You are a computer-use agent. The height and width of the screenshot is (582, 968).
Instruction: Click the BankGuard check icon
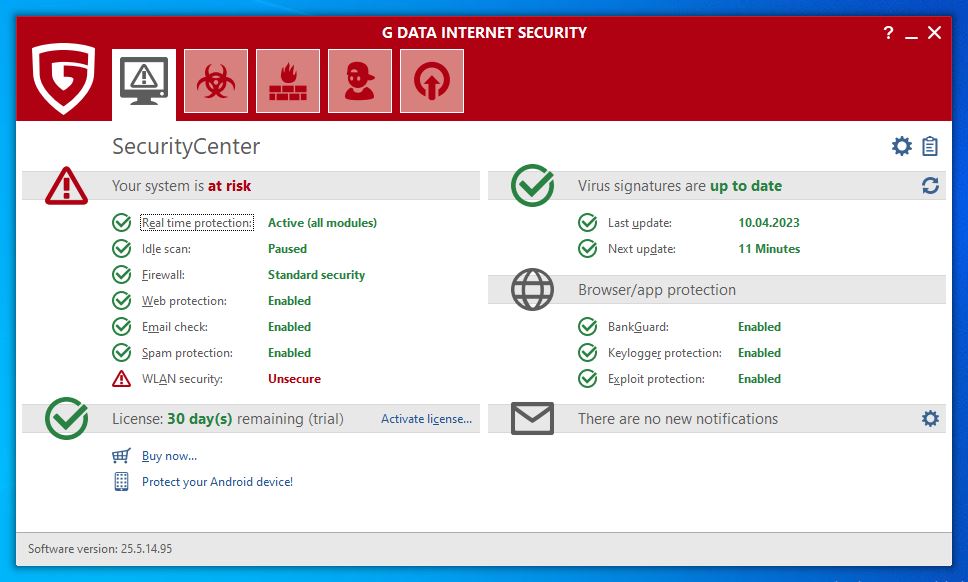pyautogui.click(x=587, y=326)
